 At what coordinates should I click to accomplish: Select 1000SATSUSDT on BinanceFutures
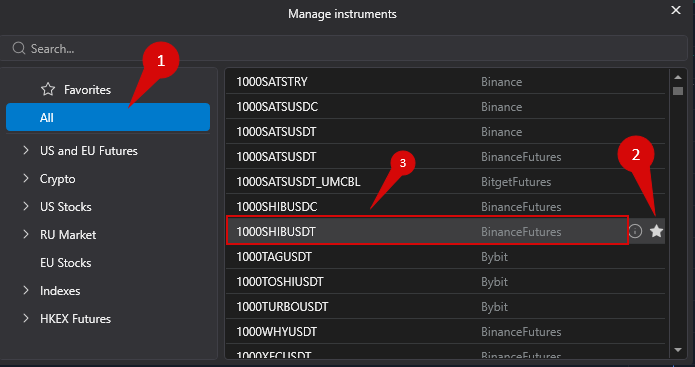pos(445,157)
